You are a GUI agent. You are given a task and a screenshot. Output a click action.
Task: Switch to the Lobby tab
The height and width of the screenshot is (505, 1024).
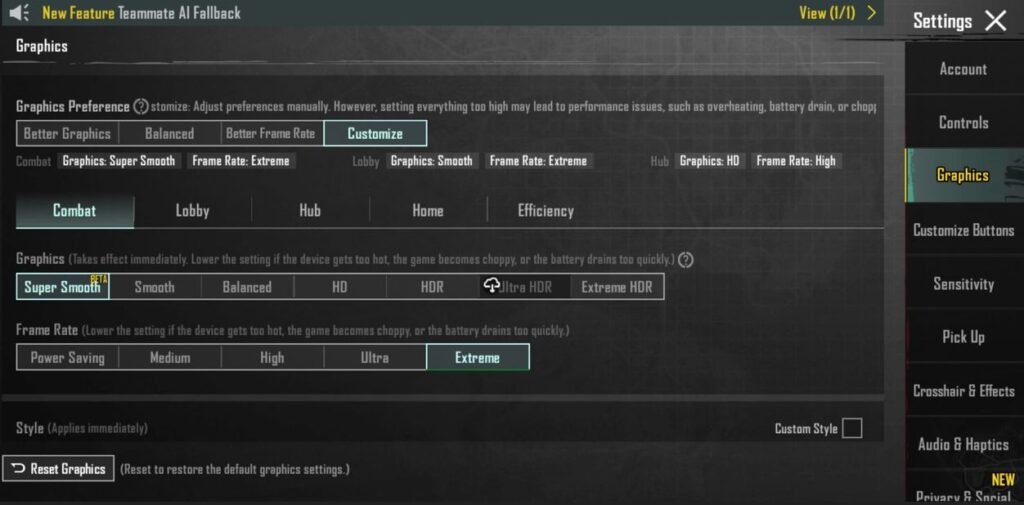[192, 211]
